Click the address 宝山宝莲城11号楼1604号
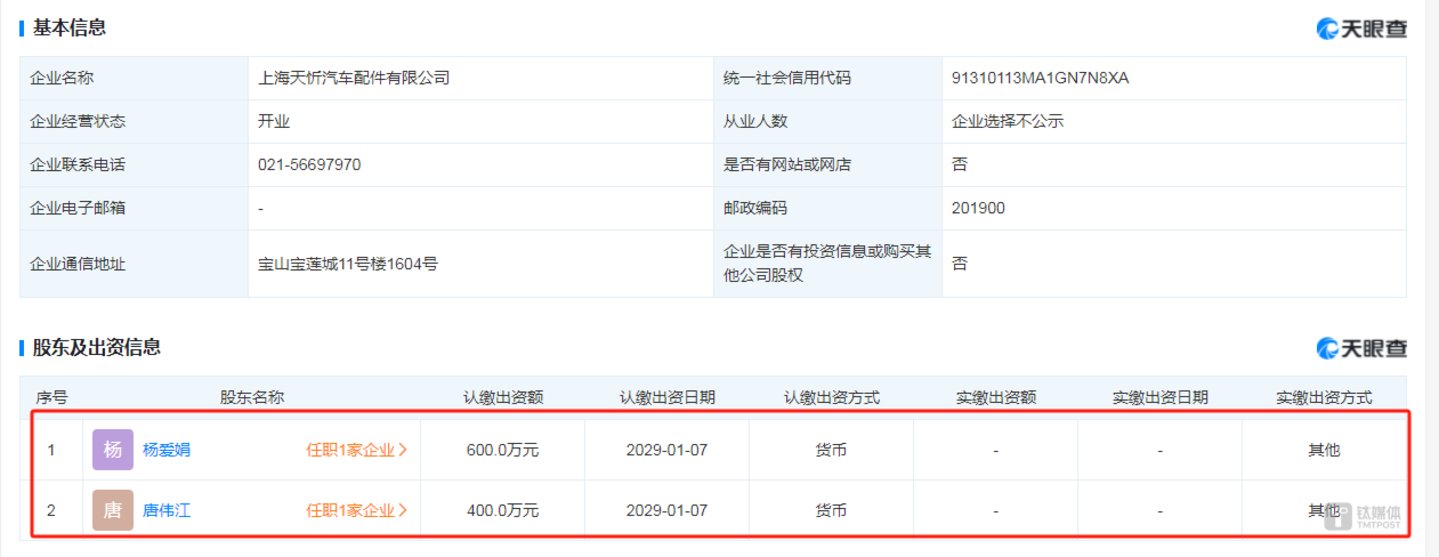1439x557 pixels. pos(347,264)
